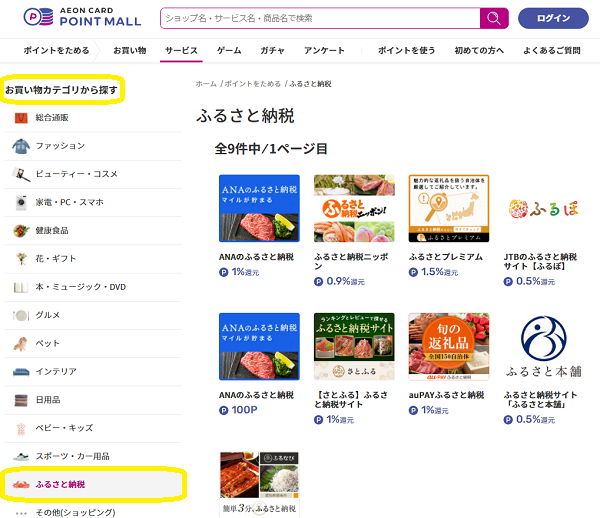Click the ベビー・キッズ category icon
600x518 pixels.
point(21,428)
